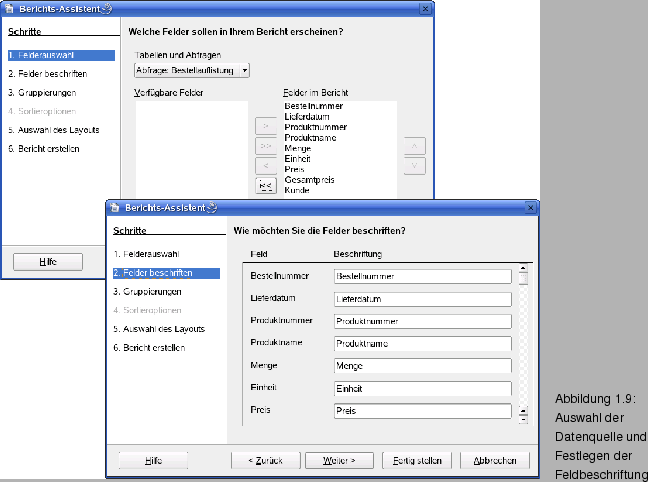648x482 pixels.
Task: Click the move-all-fields-back '<<' button
Action: pos(266,186)
